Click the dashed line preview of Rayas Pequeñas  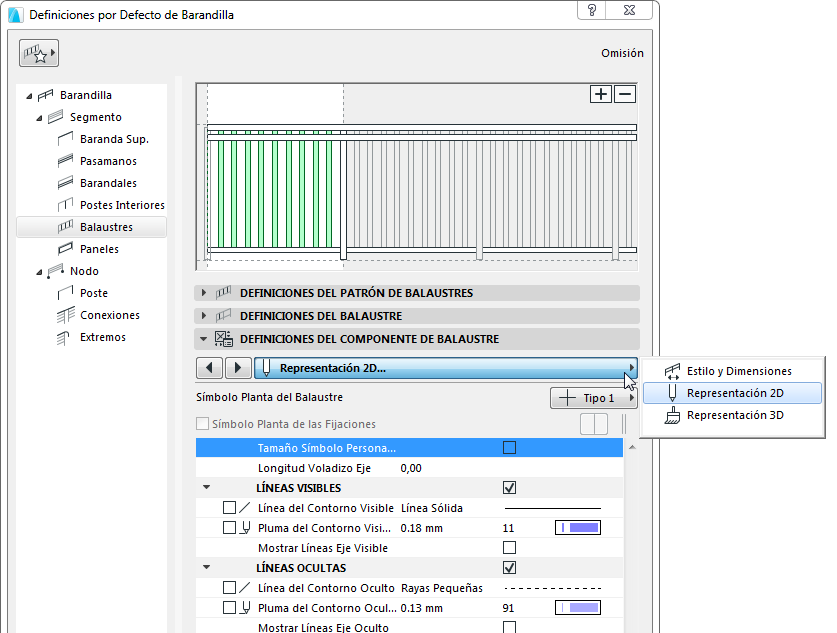coord(552,588)
